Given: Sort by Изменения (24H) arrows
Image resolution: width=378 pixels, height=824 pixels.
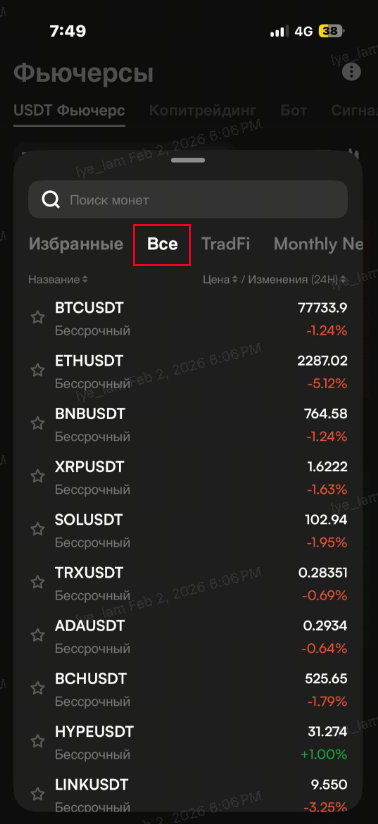Looking at the screenshot, I should (343, 280).
